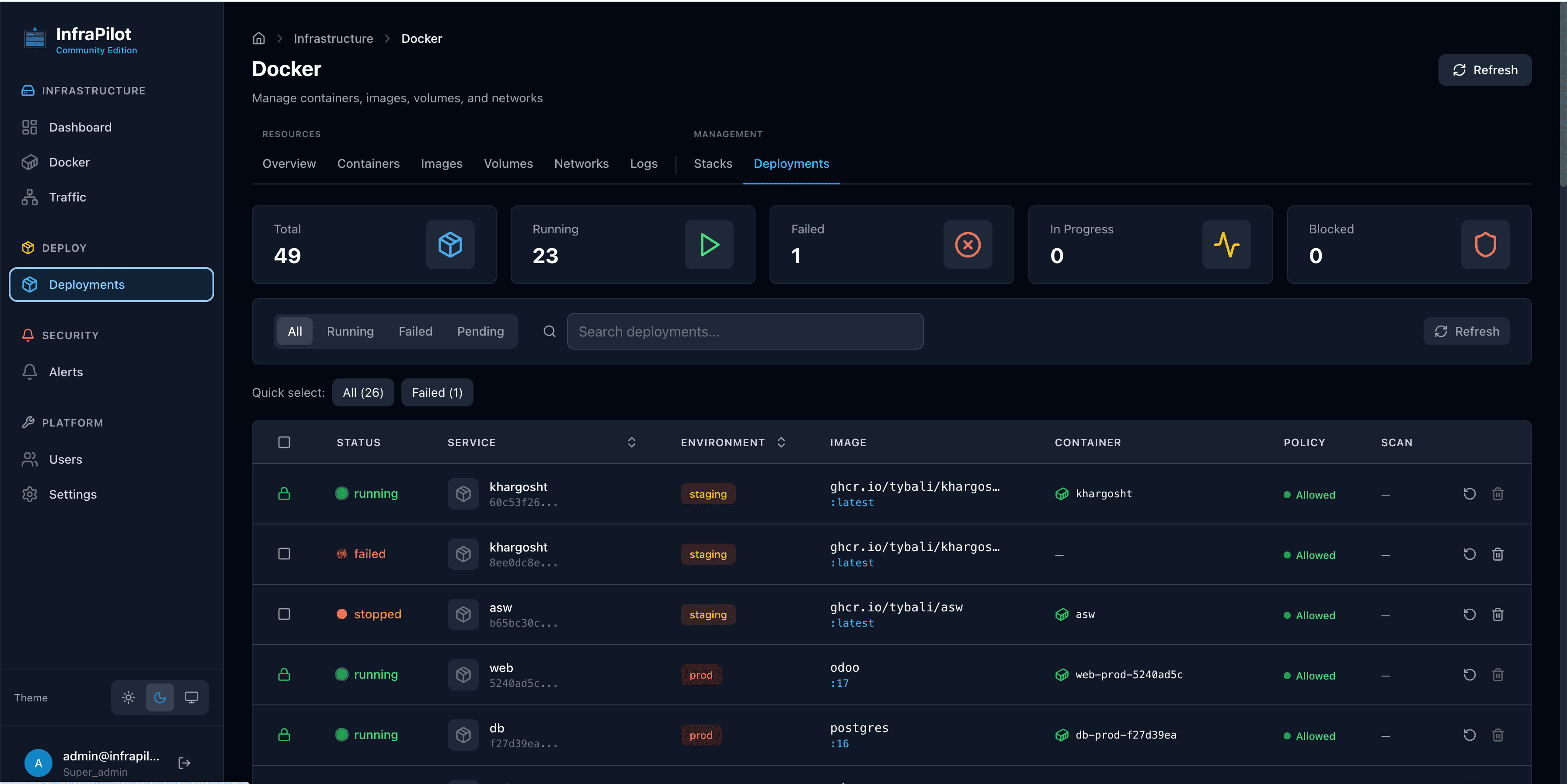
Task: Click the dark theme moon icon
Action: [160, 697]
